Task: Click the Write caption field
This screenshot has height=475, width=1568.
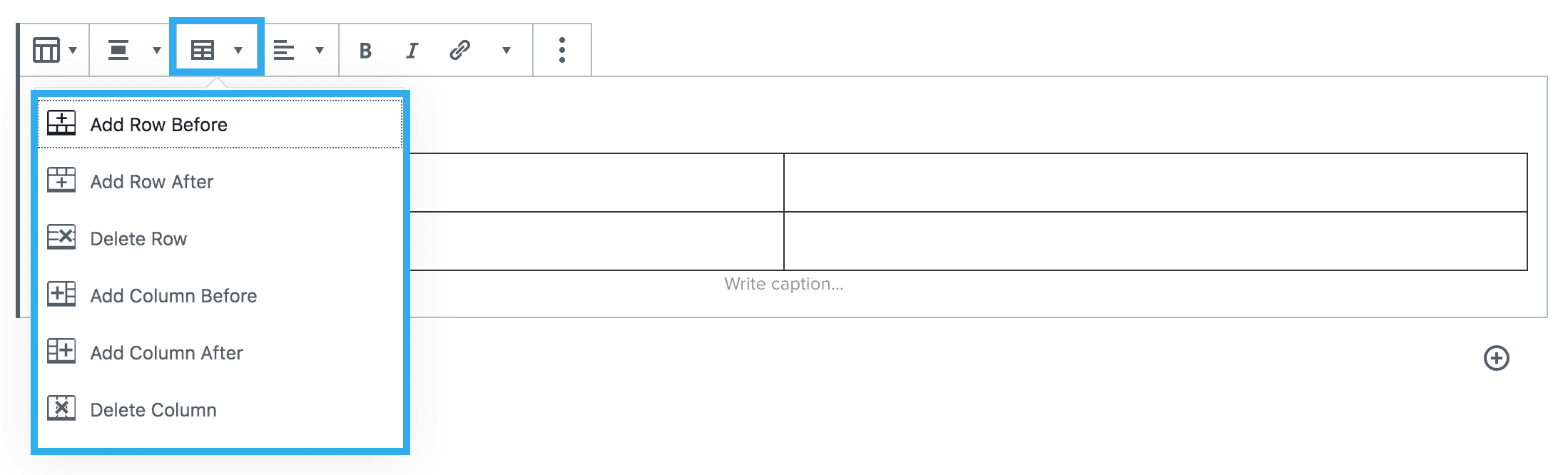Action: coord(783,283)
